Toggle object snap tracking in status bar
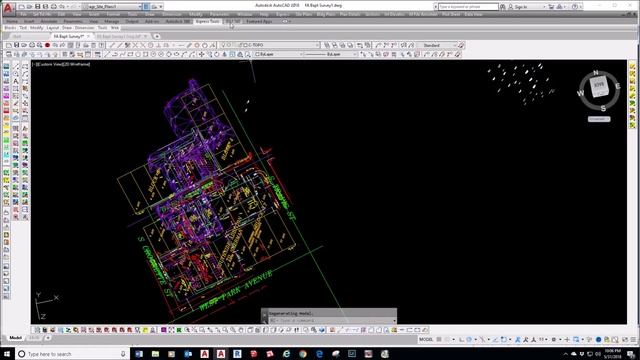Viewport: 640px width, 360px height. tap(496, 340)
